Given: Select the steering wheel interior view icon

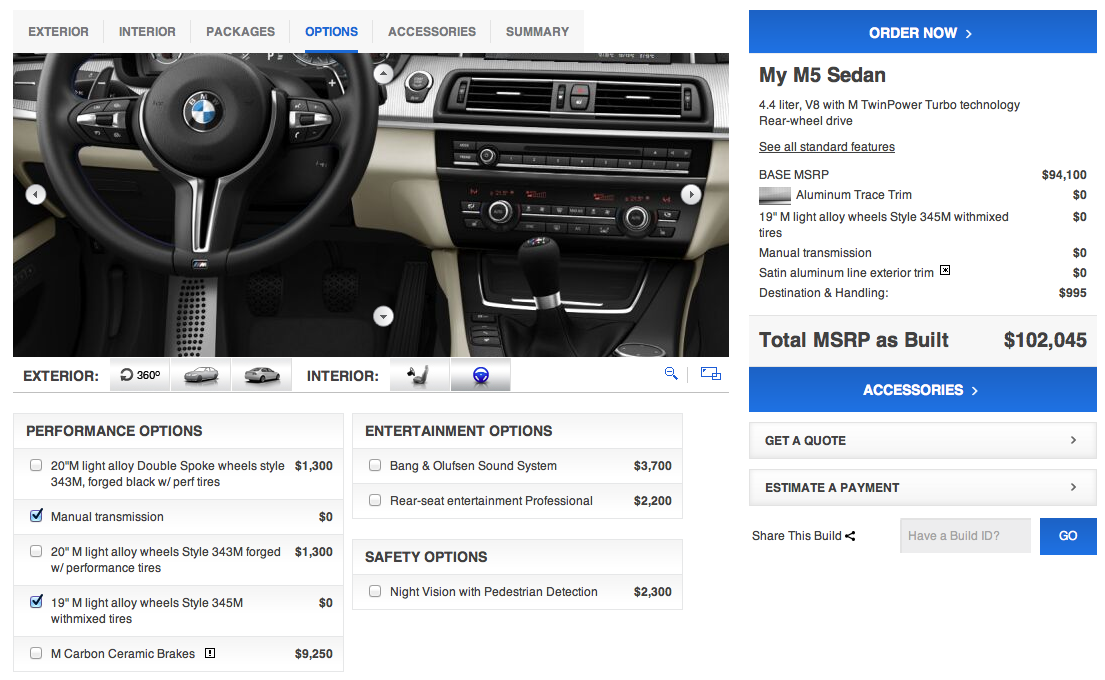Looking at the screenshot, I should tap(480, 376).
